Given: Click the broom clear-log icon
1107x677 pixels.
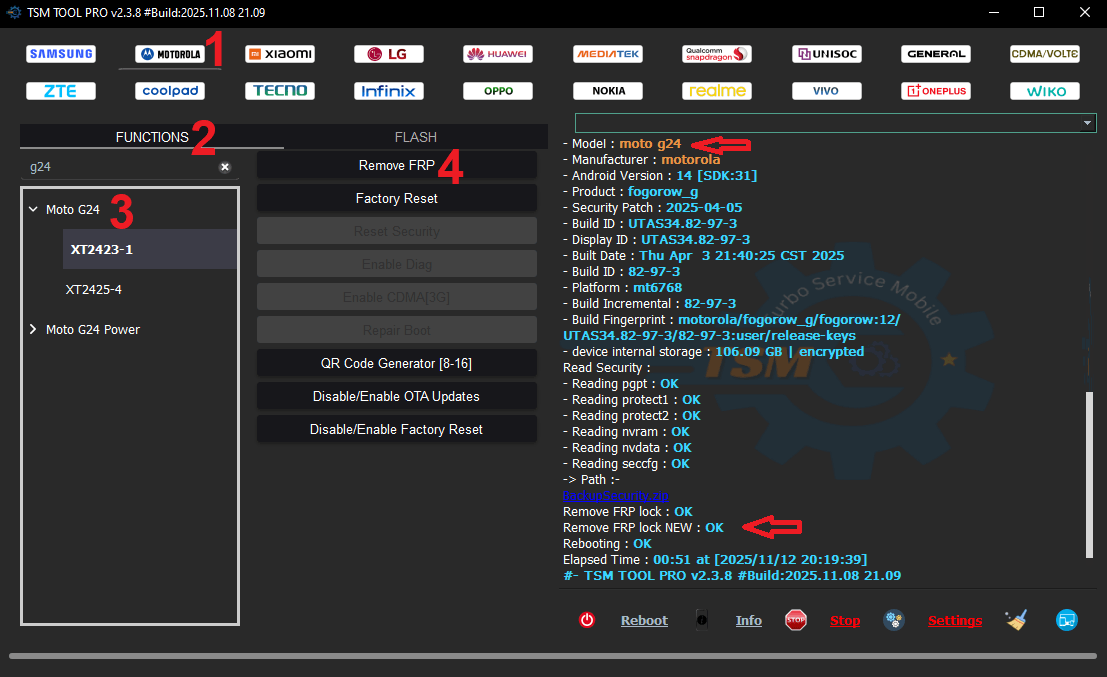Looking at the screenshot, I should point(1016,620).
